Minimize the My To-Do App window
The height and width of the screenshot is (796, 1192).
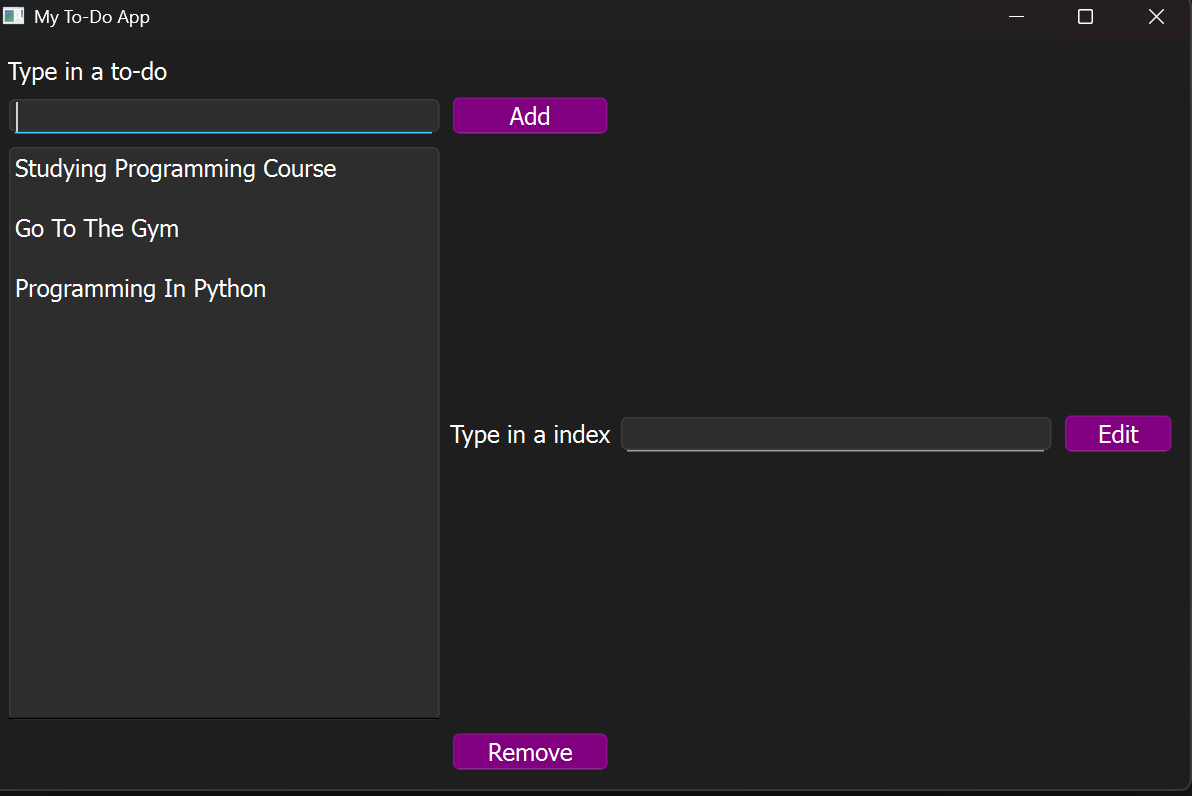(1016, 17)
